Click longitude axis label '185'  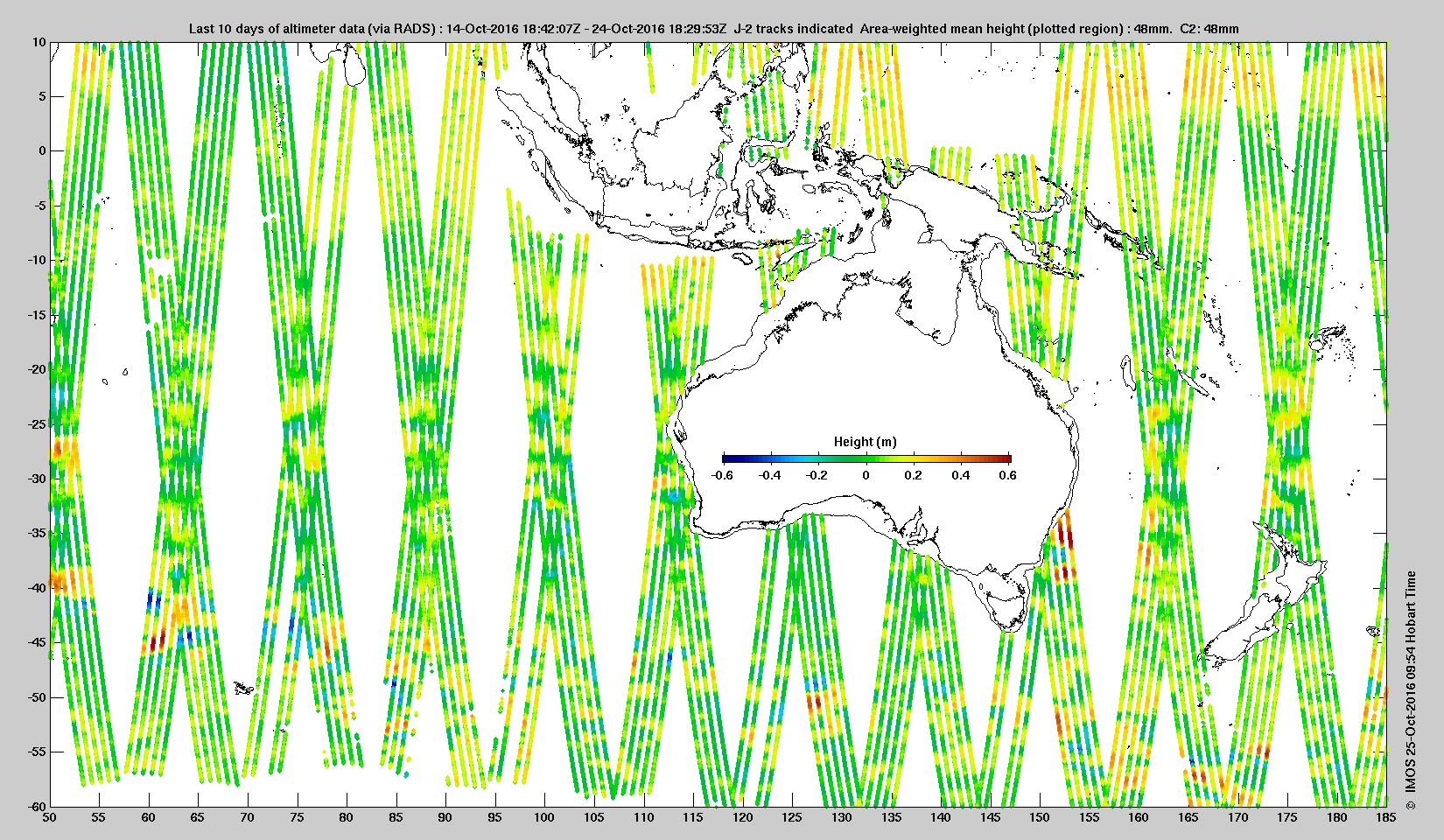pyautogui.click(x=1386, y=817)
